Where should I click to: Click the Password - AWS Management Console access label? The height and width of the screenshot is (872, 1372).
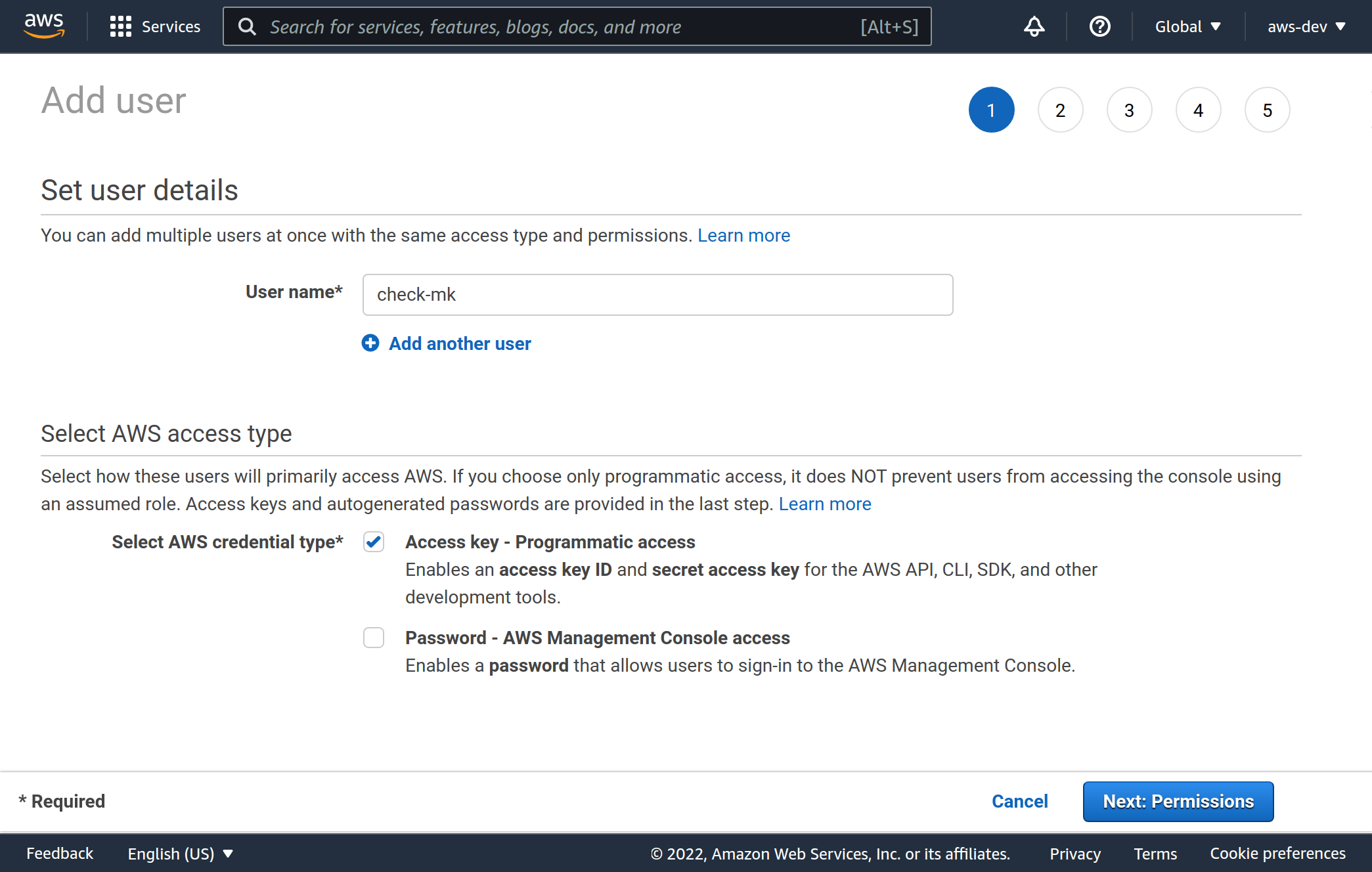pyautogui.click(x=597, y=638)
